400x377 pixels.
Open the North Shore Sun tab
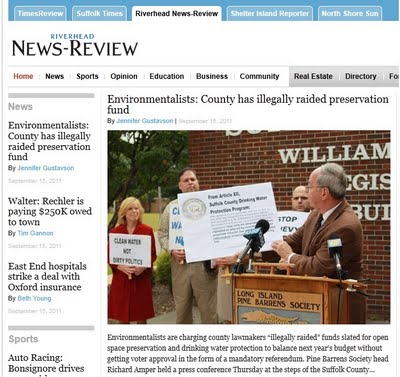(x=350, y=14)
